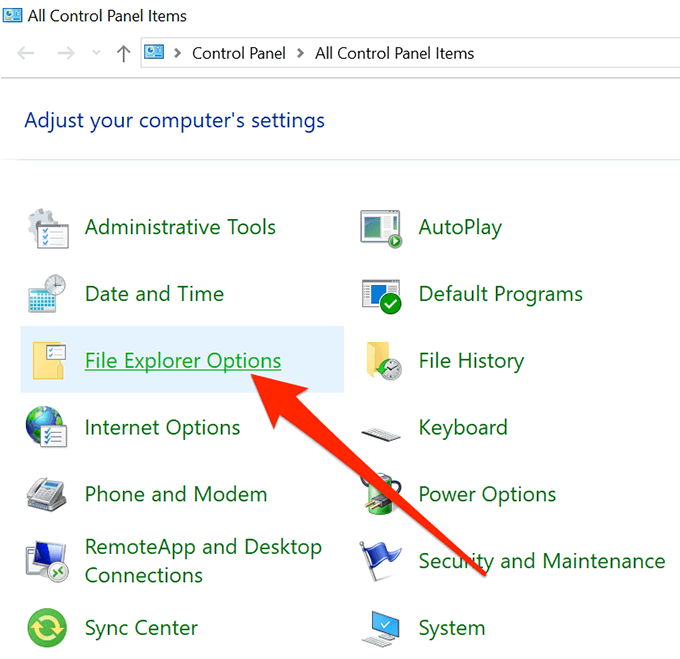Click the Back navigation arrow
The height and width of the screenshot is (659, 680).
[27, 54]
